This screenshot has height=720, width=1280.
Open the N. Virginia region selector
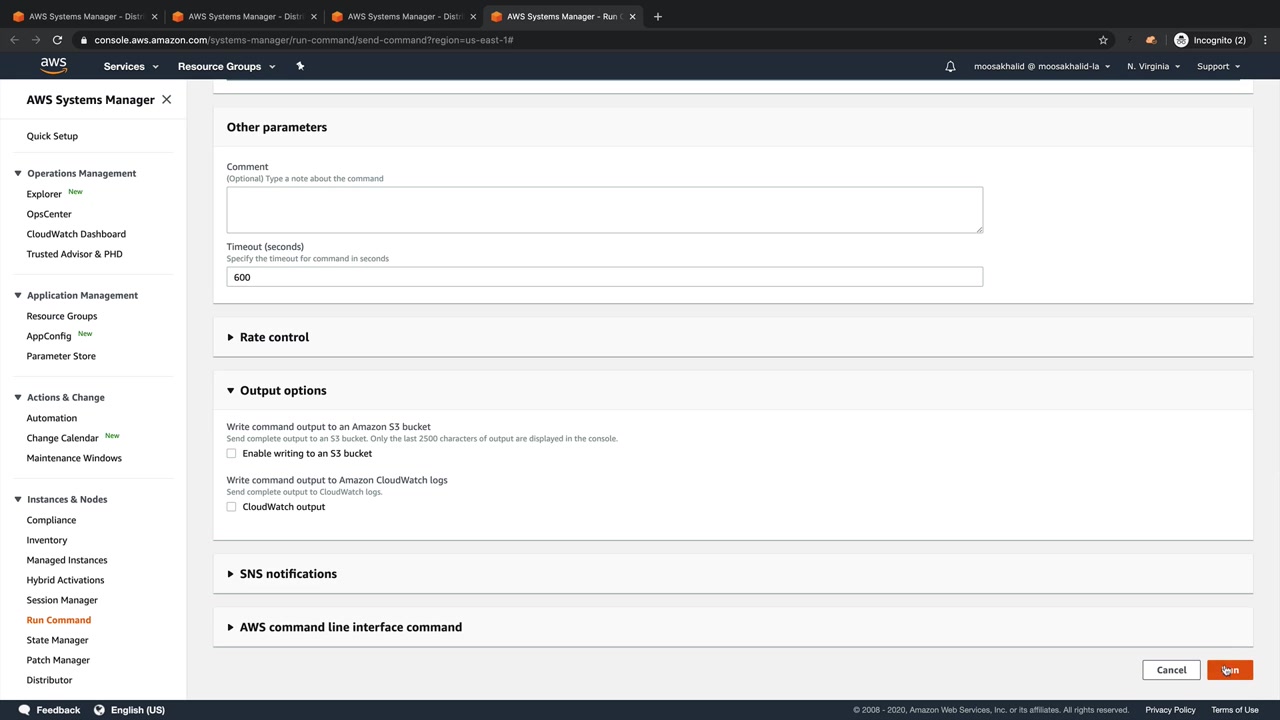pos(1153,66)
